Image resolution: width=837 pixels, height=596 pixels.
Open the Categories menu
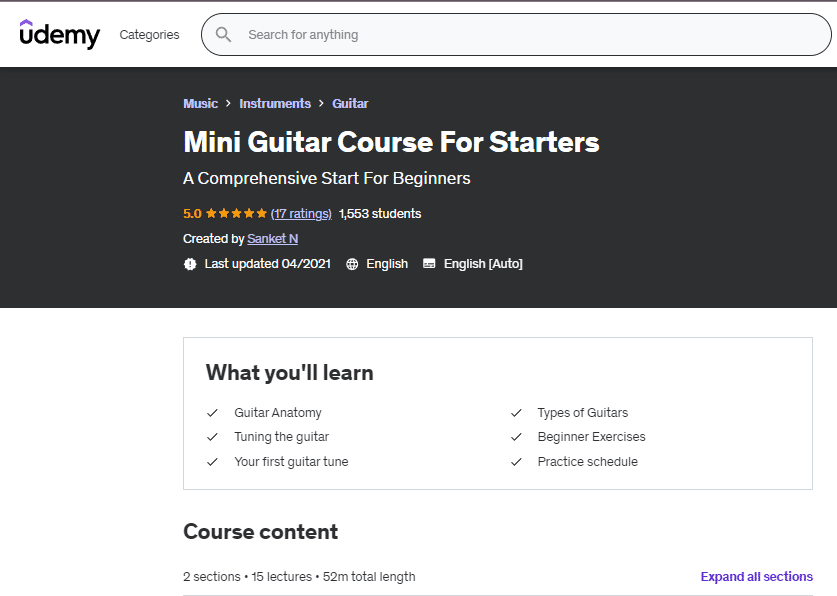(x=149, y=35)
